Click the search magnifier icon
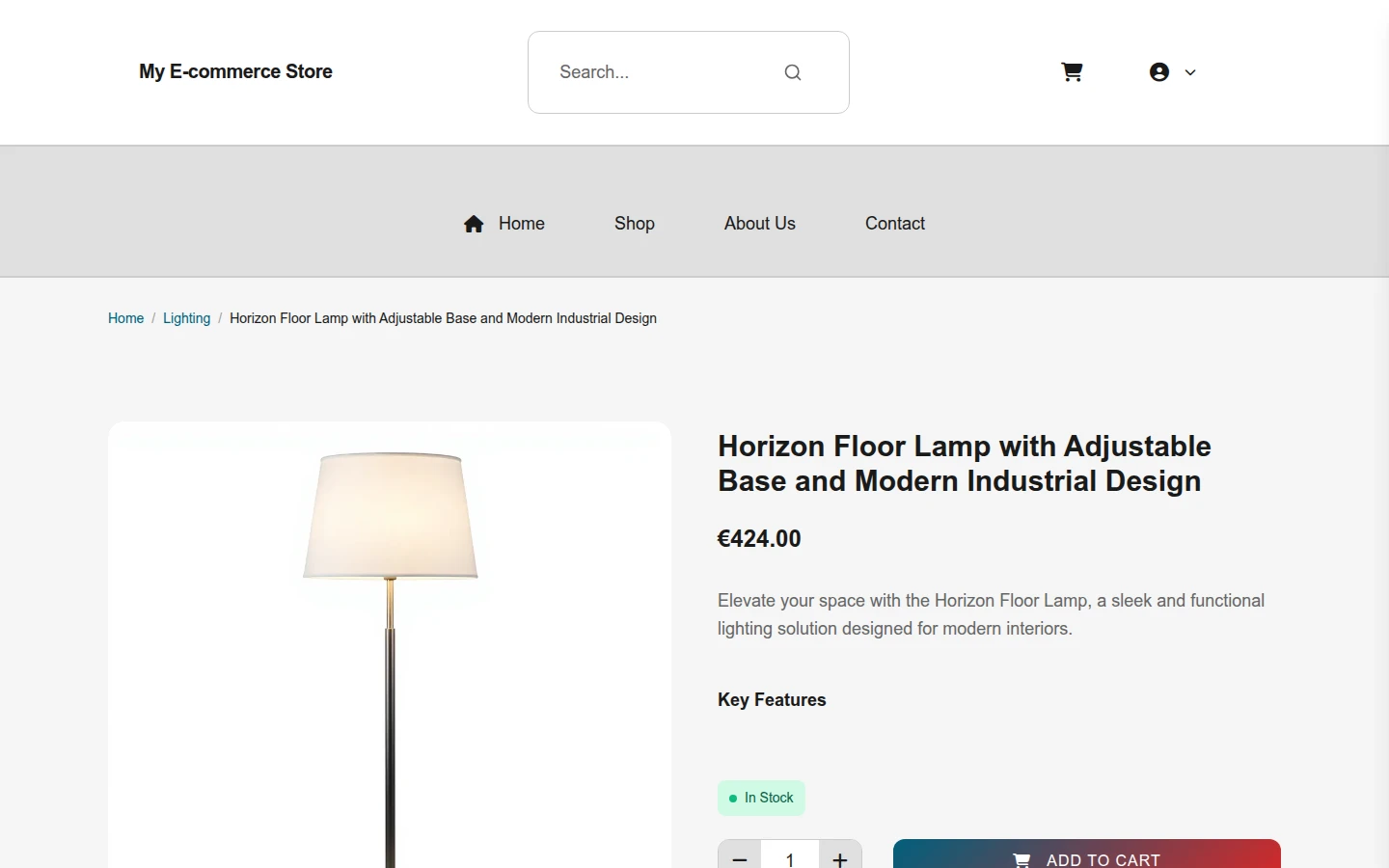Screen dimensions: 1389x868 (x=793, y=72)
